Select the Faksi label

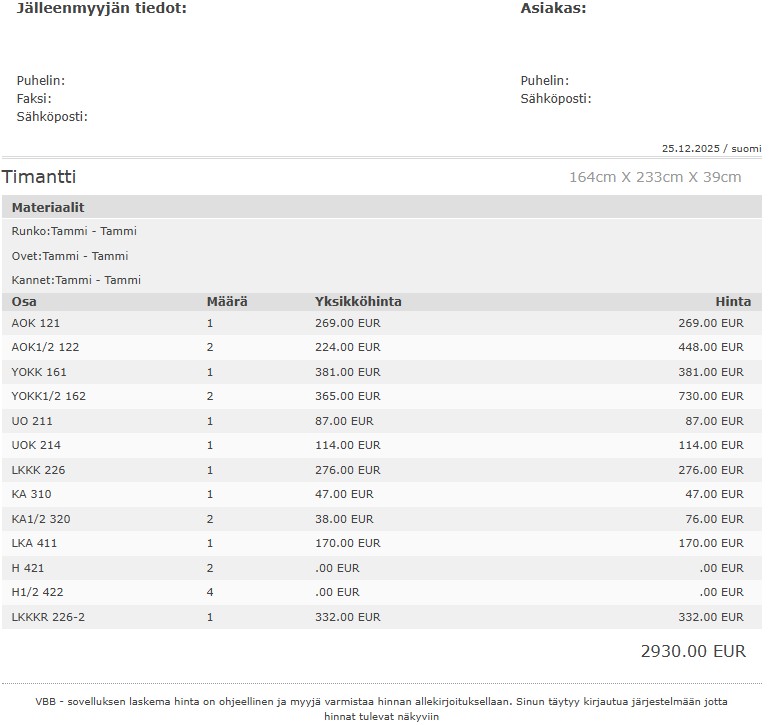[x=34, y=99]
